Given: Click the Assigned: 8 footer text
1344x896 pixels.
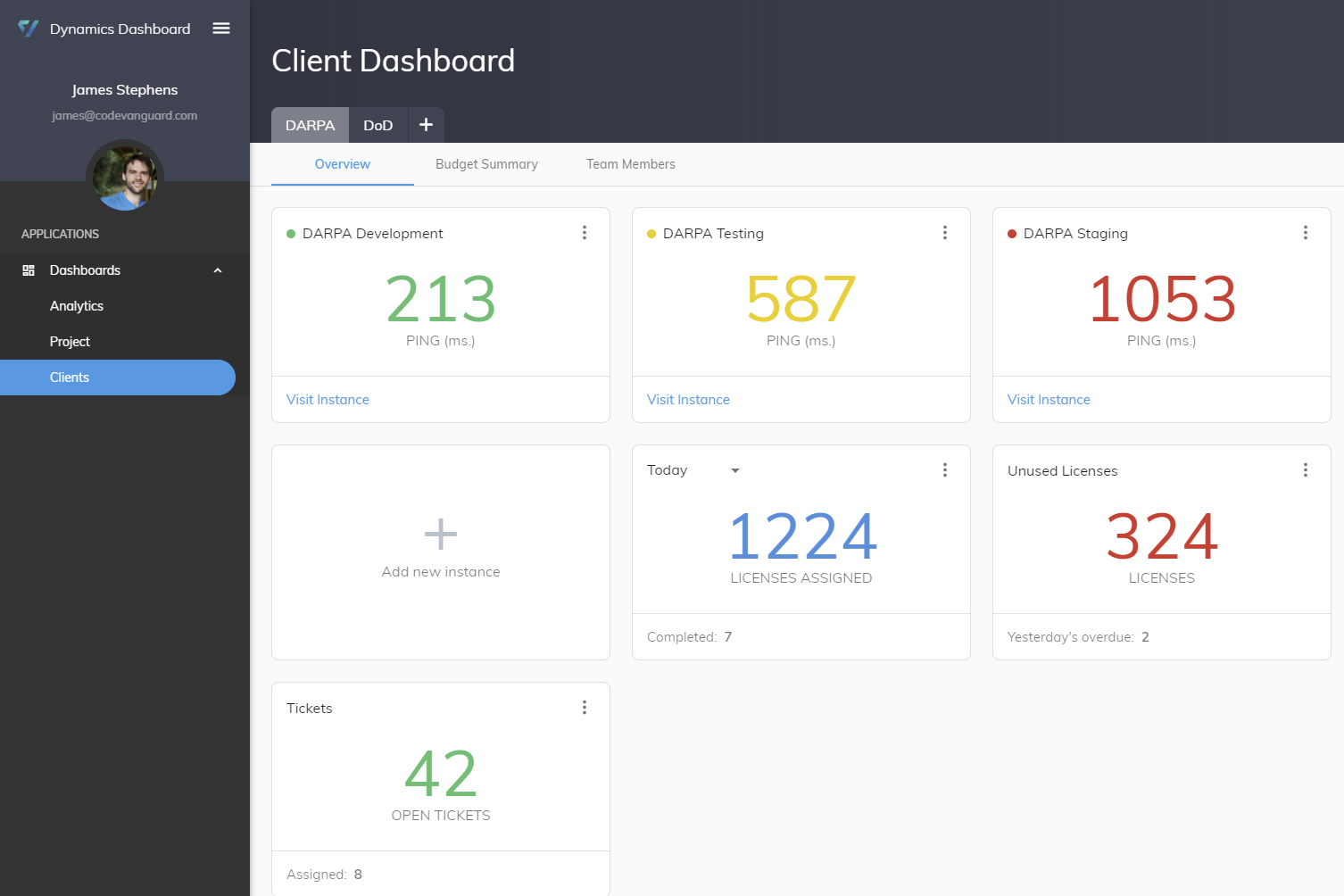Looking at the screenshot, I should coord(324,875).
